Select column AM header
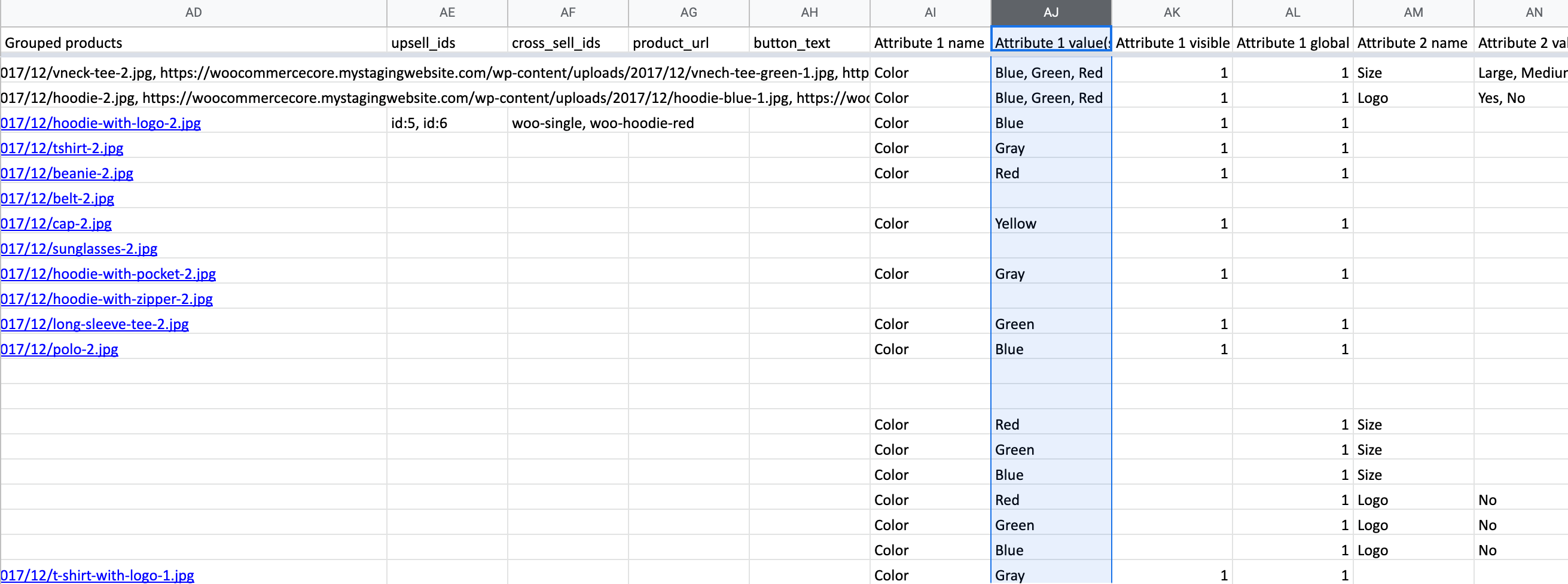1568x584 pixels. pyautogui.click(x=1413, y=13)
